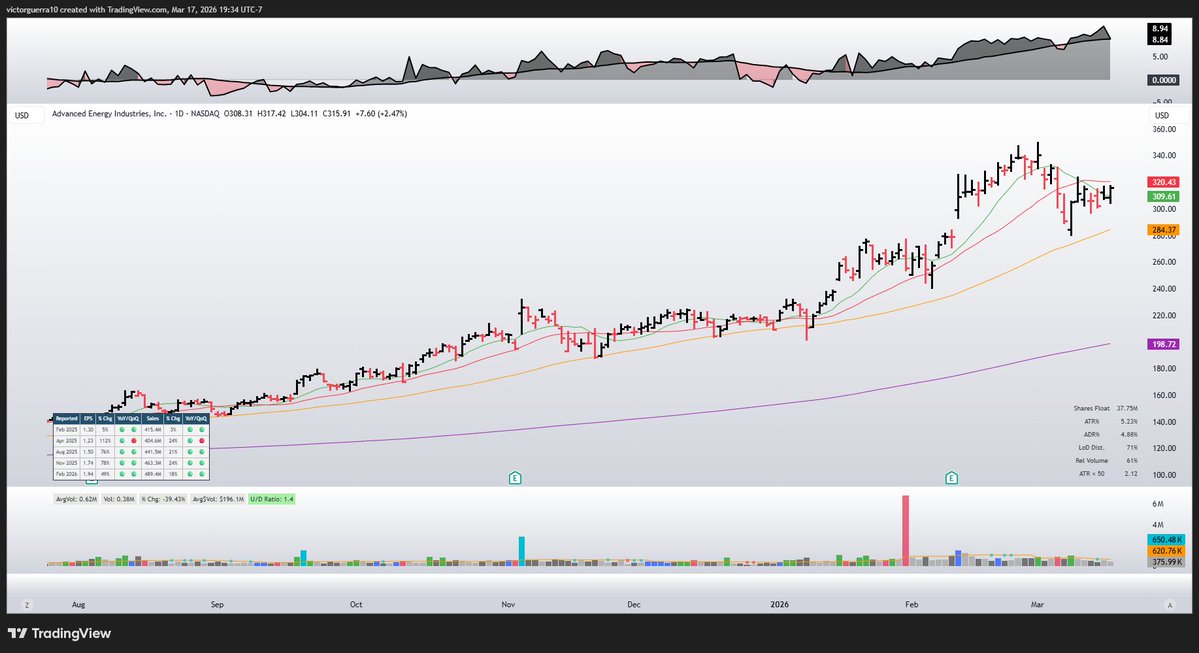Viewport: 1199px width, 653px height.
Task: Click the cyan volume bar in November
Action: pos(522,551)
